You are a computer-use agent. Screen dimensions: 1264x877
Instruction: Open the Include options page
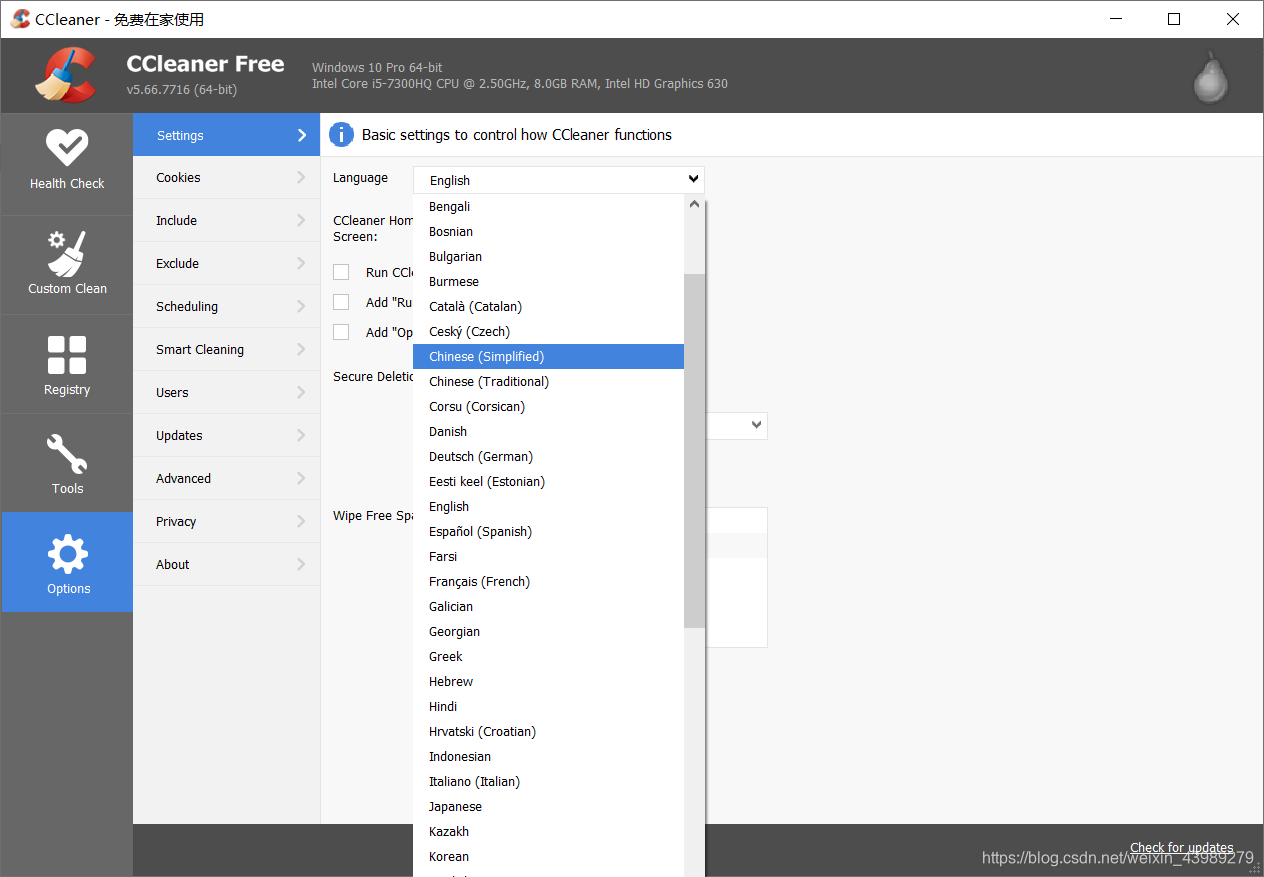click(226, 221)
